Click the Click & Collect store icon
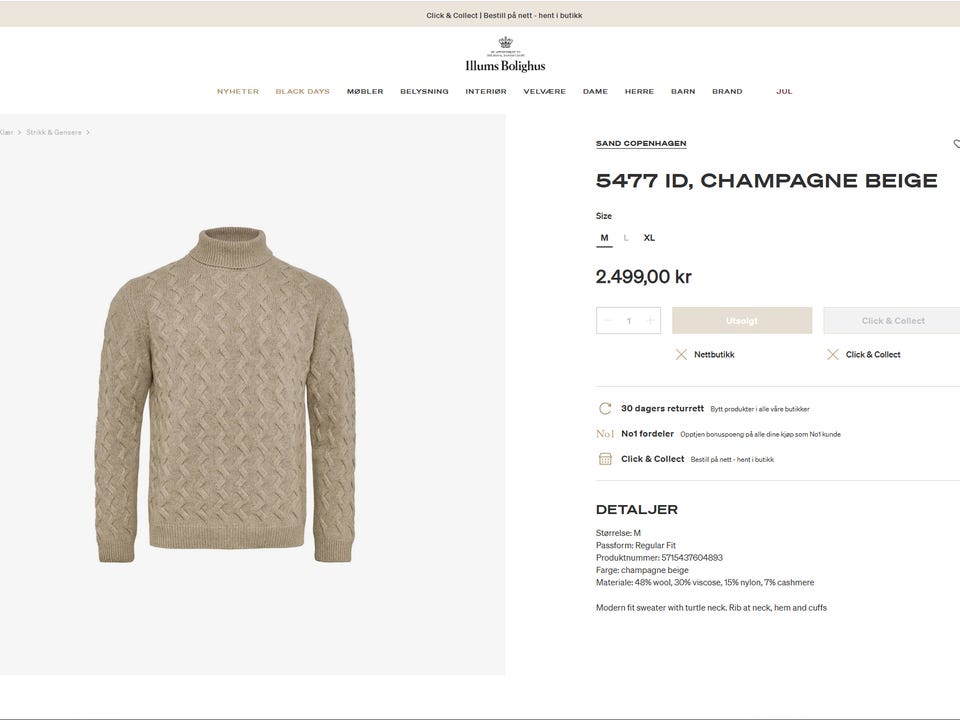 (x=605, y=459)
